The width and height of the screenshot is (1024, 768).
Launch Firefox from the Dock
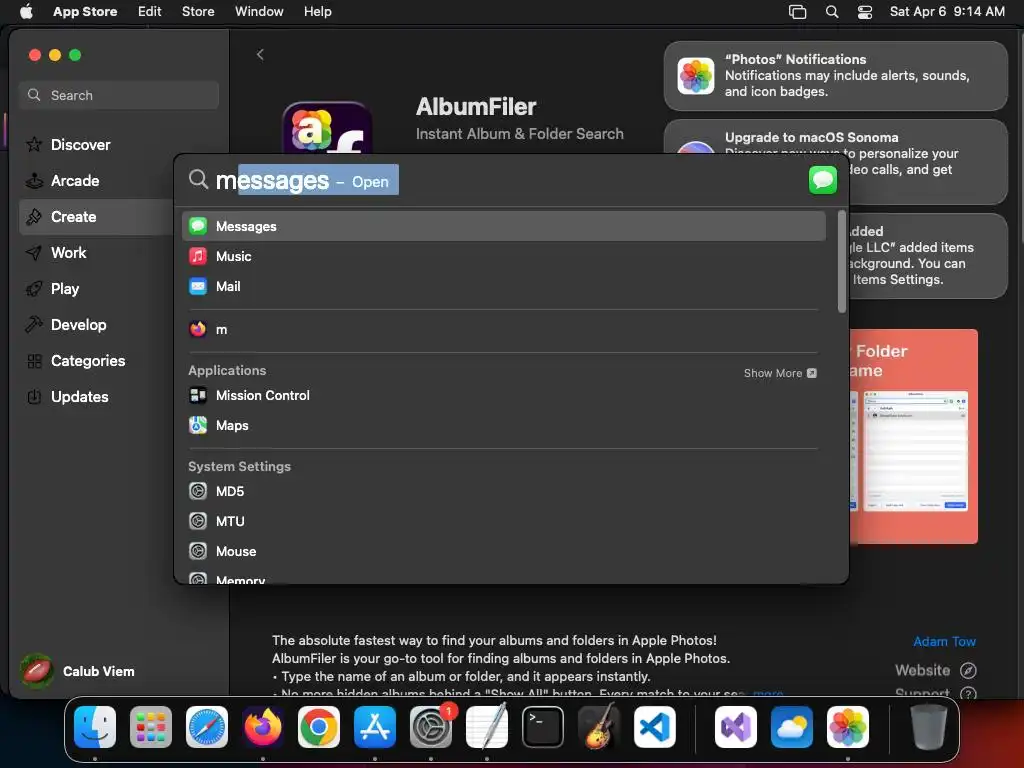pyautogui.click(x=263, y=727)
